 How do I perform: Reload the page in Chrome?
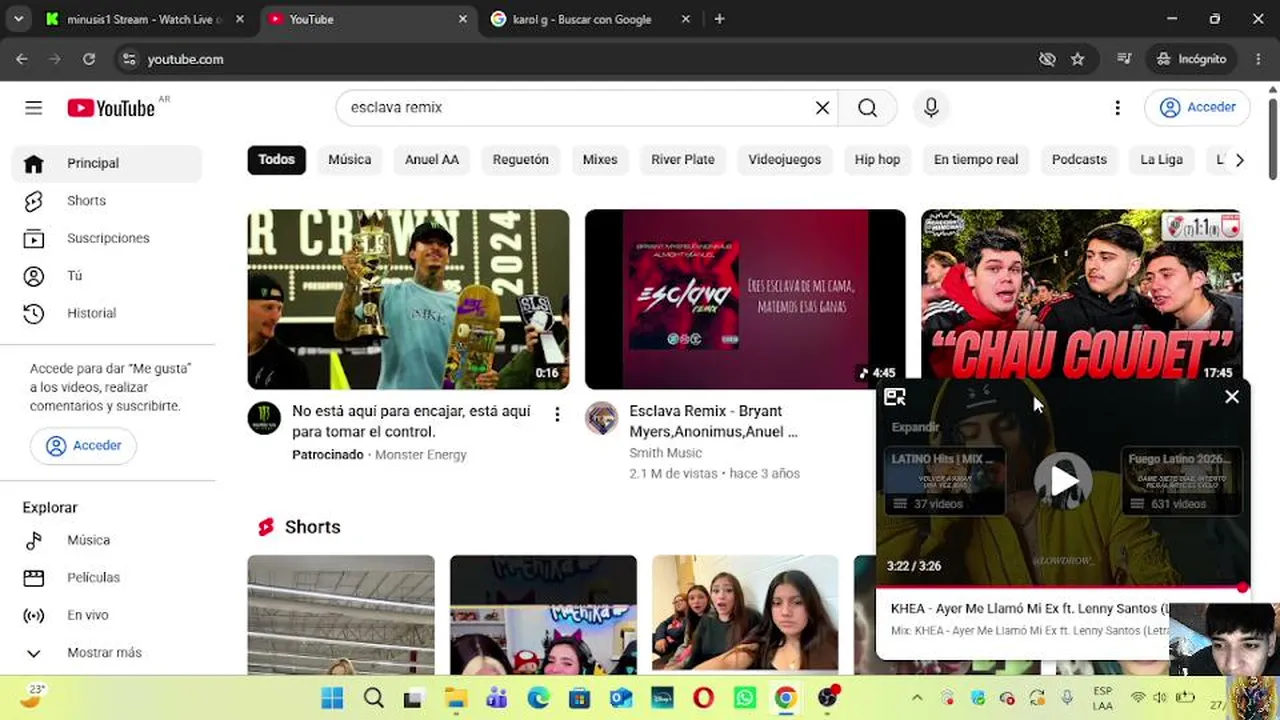pos(89,59)
